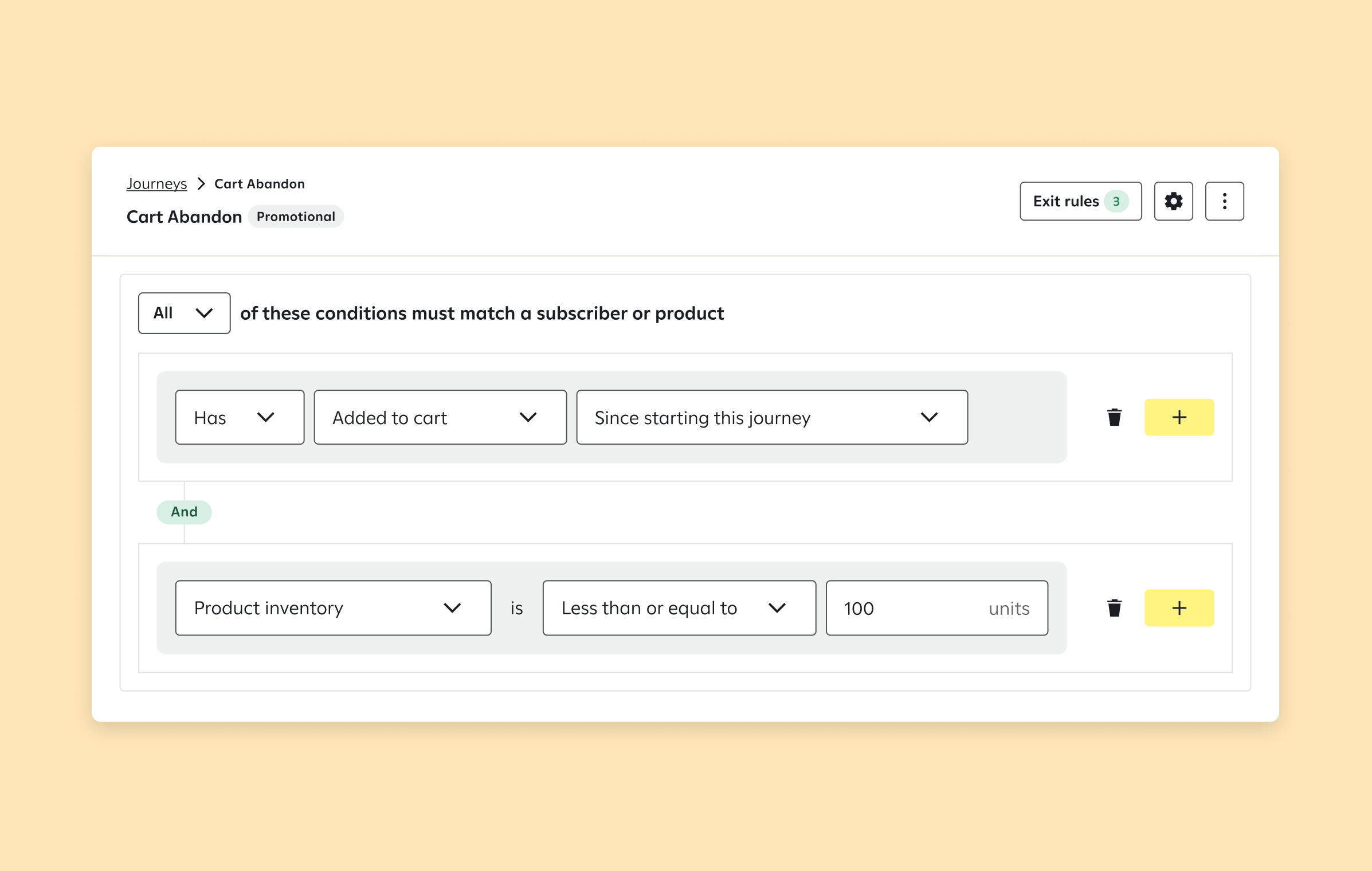Open the Exit rules button
This screenshot has width=1372, height=871.
tap(1065, 202)
